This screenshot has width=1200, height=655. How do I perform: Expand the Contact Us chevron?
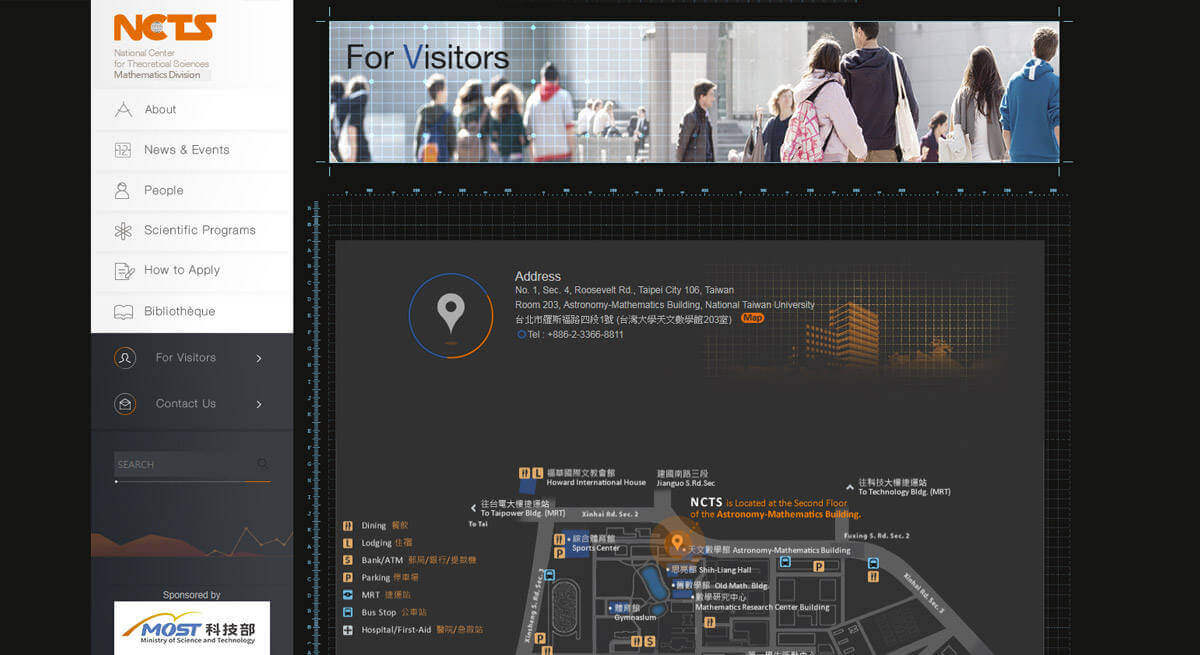pyautogui.click(x=259, y=404)
